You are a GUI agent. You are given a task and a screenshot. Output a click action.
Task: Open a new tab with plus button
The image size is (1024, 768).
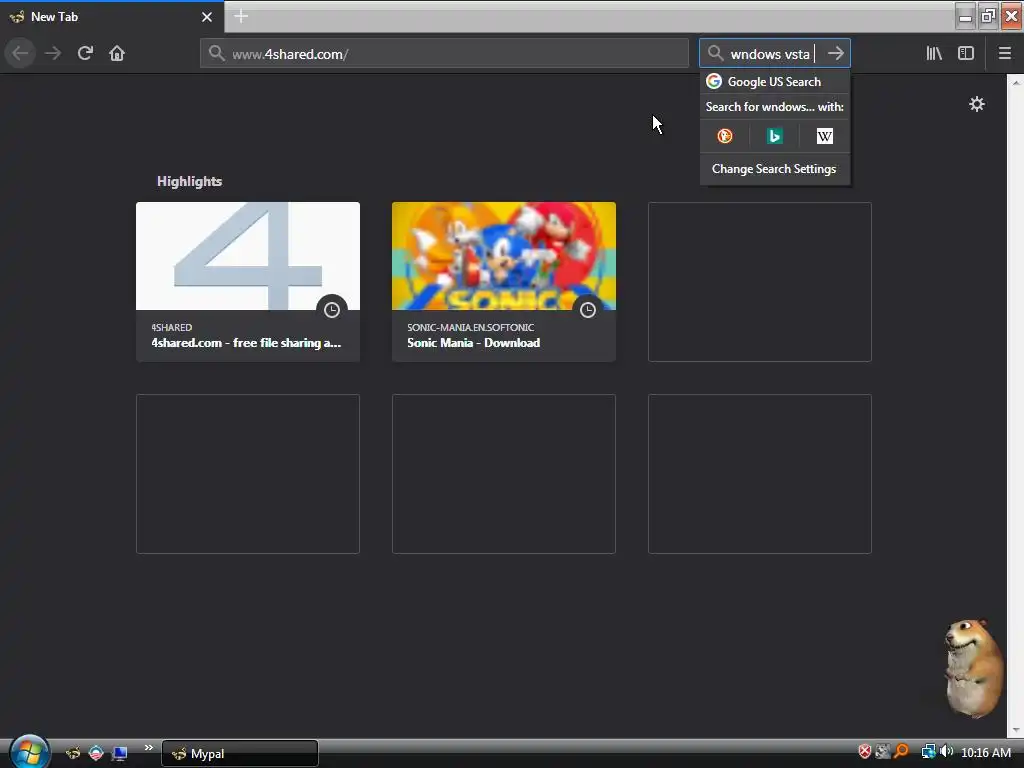(241, 16)
